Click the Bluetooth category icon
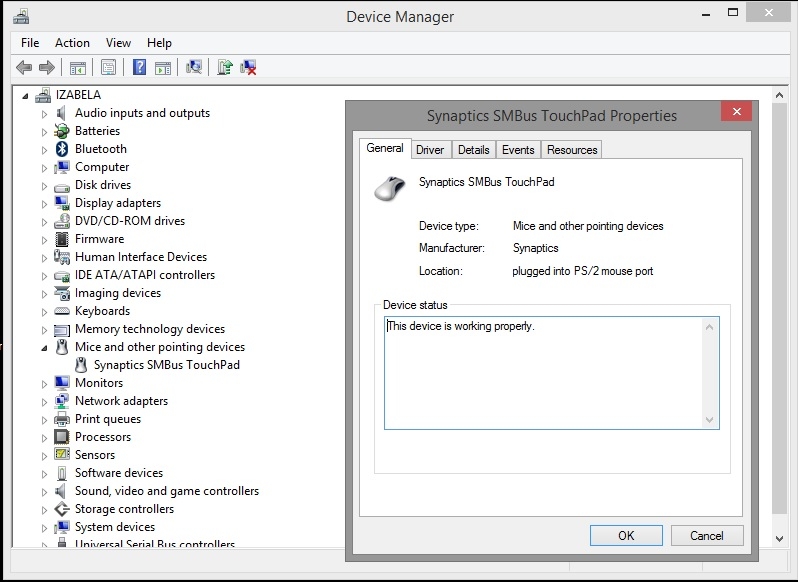This screenshot has height=582, width=798. click(62, 149)
